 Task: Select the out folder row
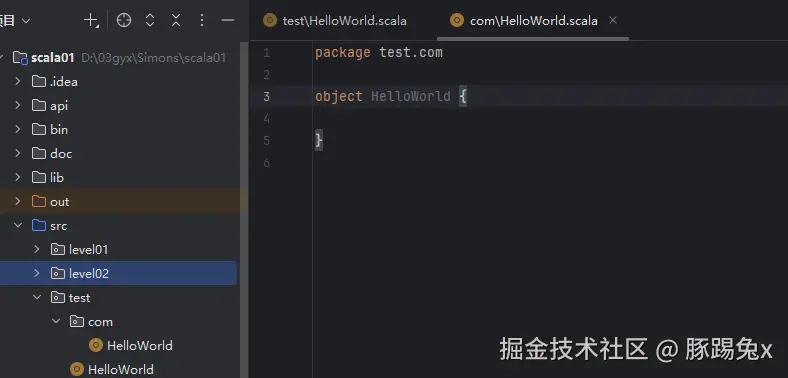(119, 202)
